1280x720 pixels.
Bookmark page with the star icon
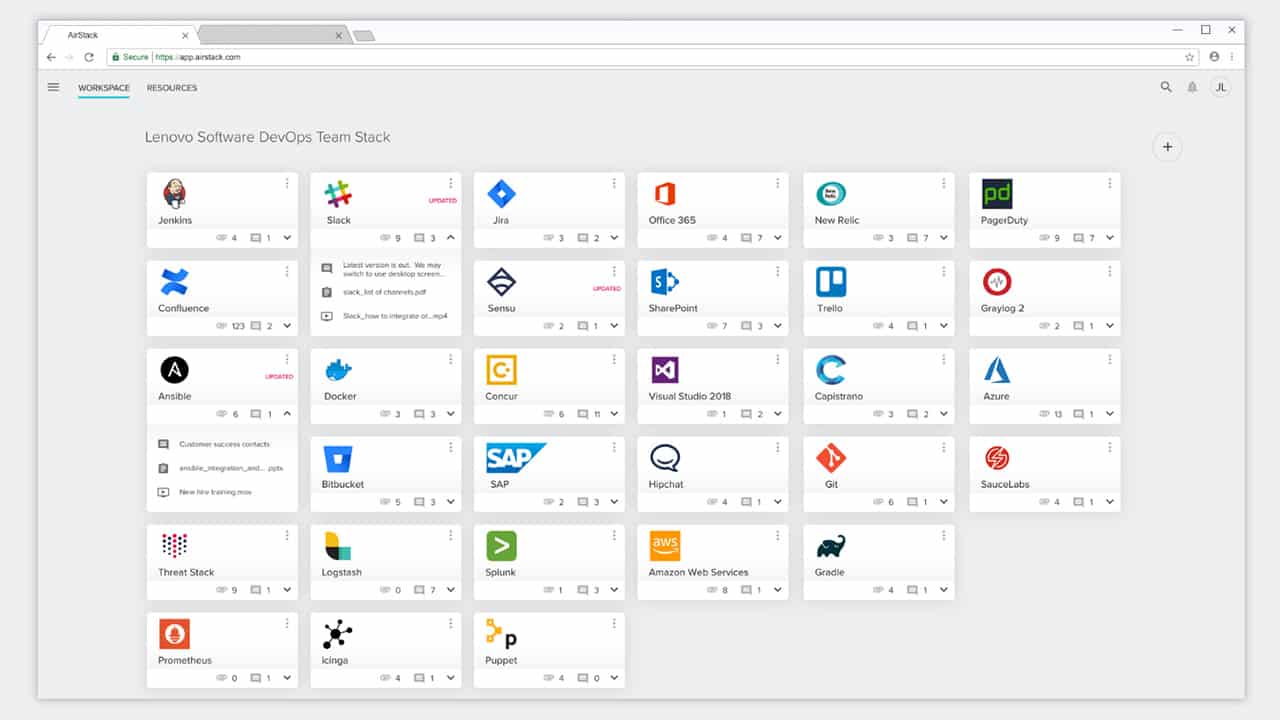point(1189,57)
